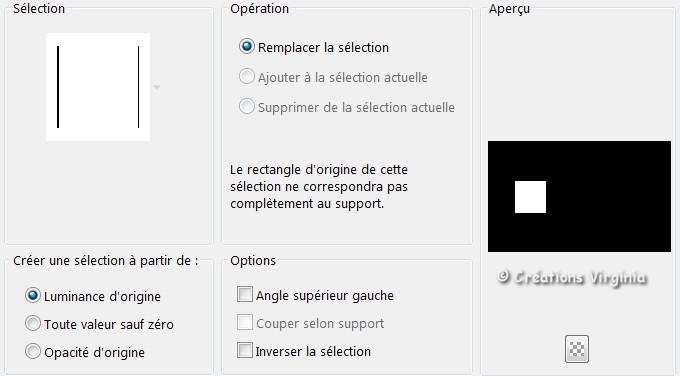Viewport: 680px width, 376px height.
Task: Click the Inverser la sélection label text
Action: [313, 351]
